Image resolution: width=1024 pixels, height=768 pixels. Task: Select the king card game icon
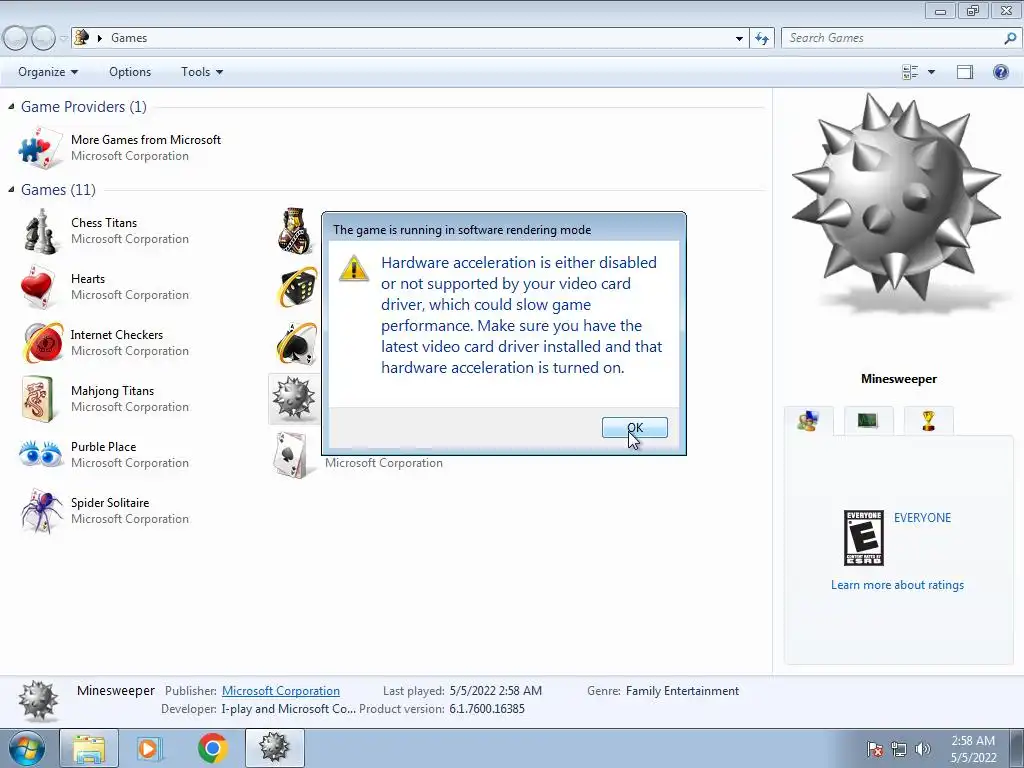[296, 231]
